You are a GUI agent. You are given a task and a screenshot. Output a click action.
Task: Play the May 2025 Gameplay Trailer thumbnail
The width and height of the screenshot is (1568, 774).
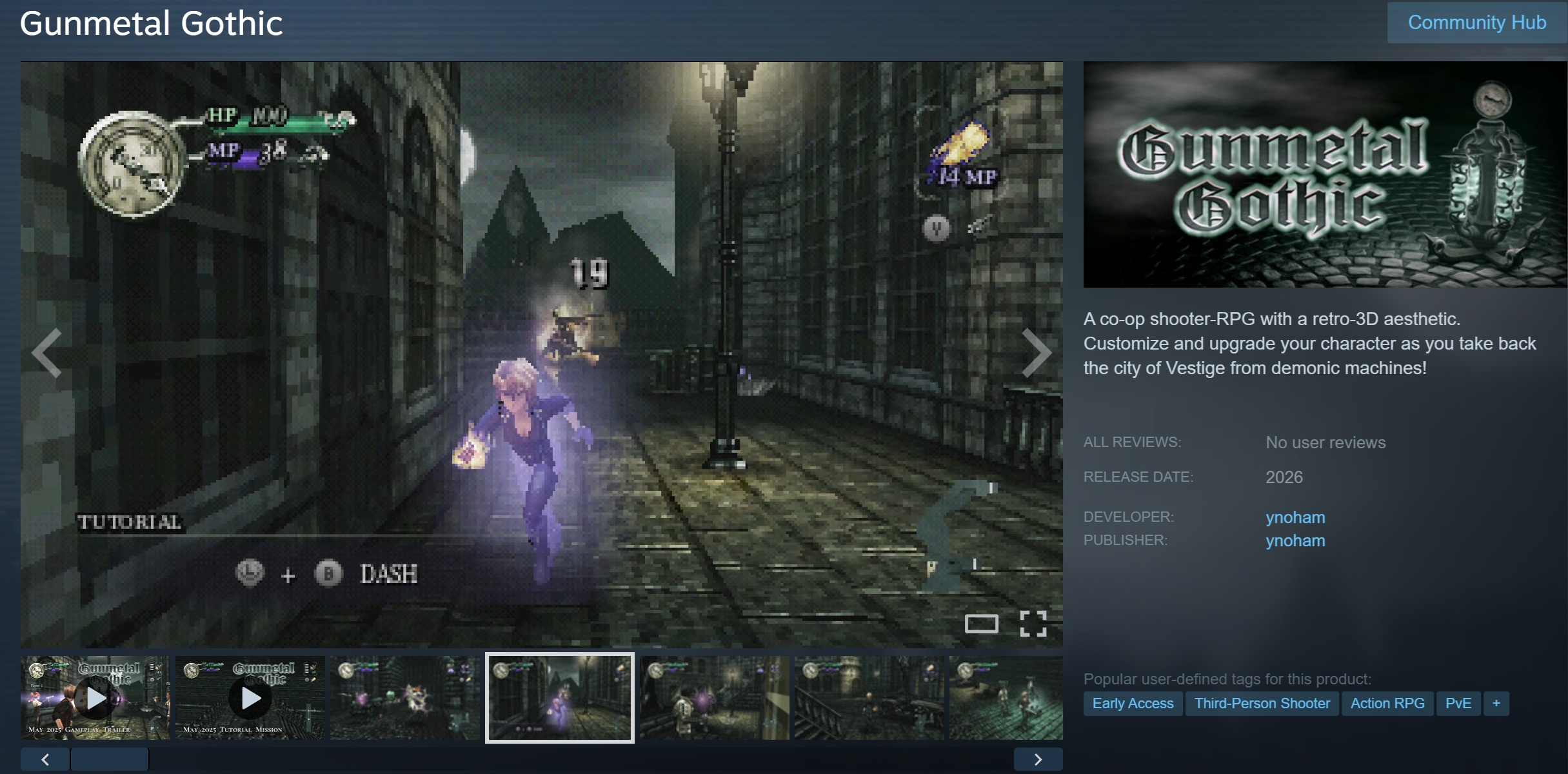(95, 697)
